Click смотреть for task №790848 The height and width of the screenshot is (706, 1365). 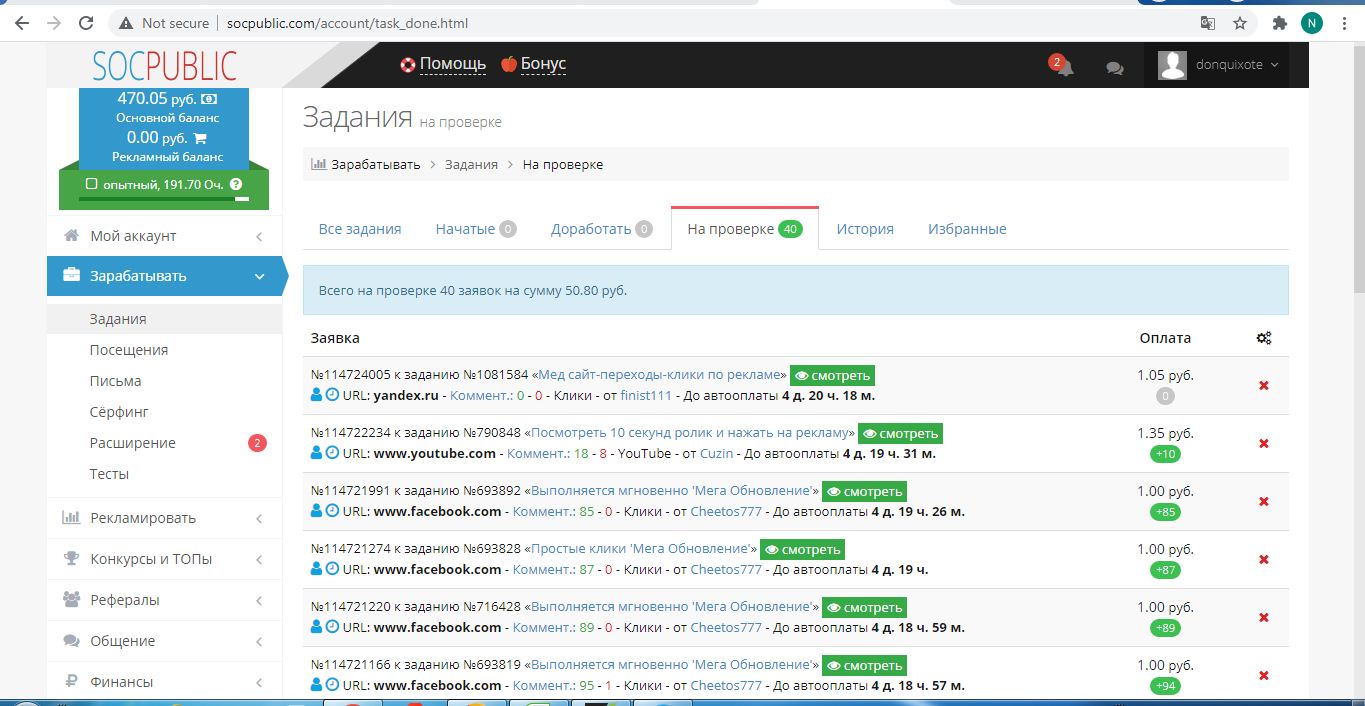tap(900, 434)
